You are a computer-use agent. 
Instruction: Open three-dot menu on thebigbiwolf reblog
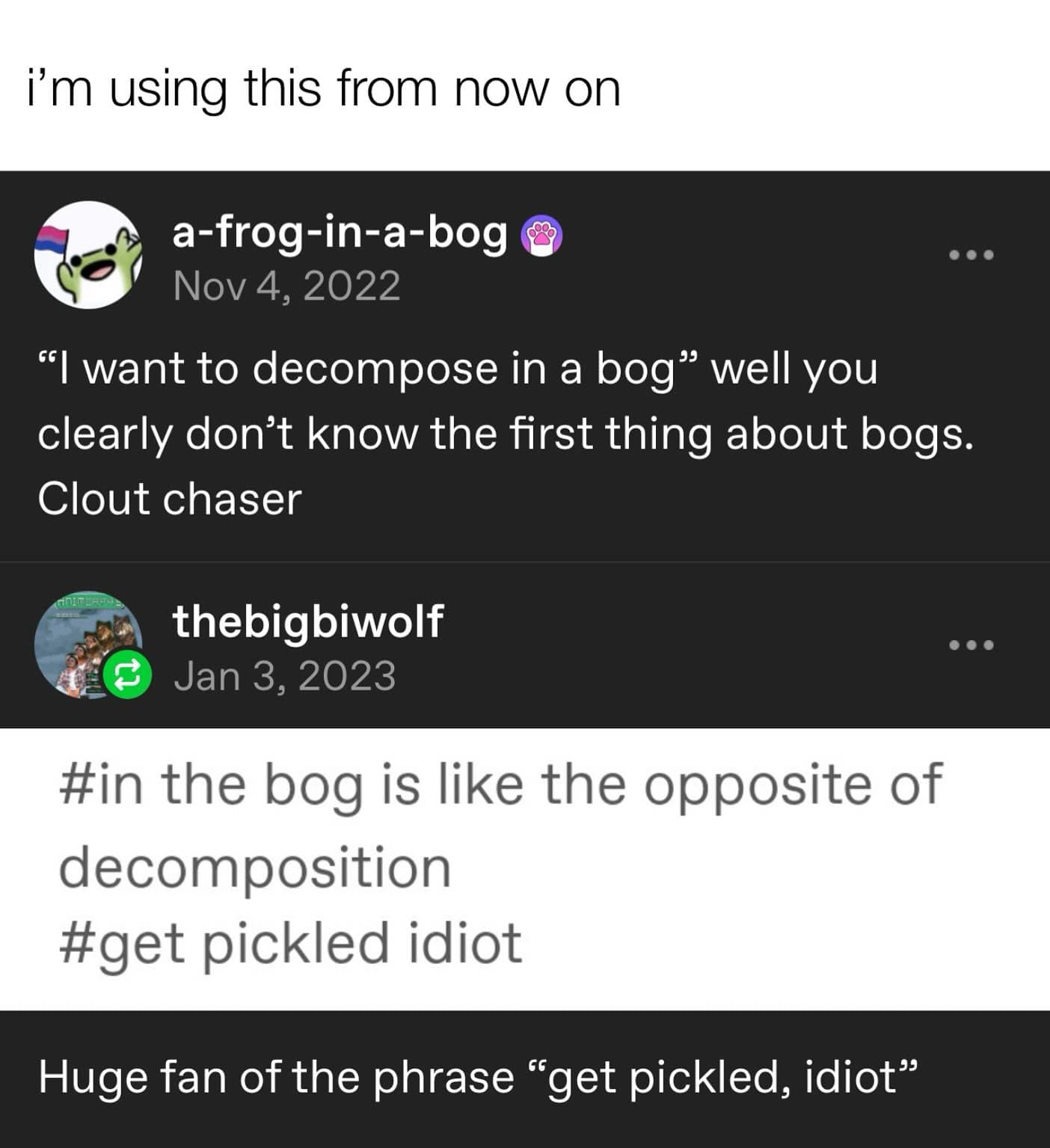click(971, 645)
